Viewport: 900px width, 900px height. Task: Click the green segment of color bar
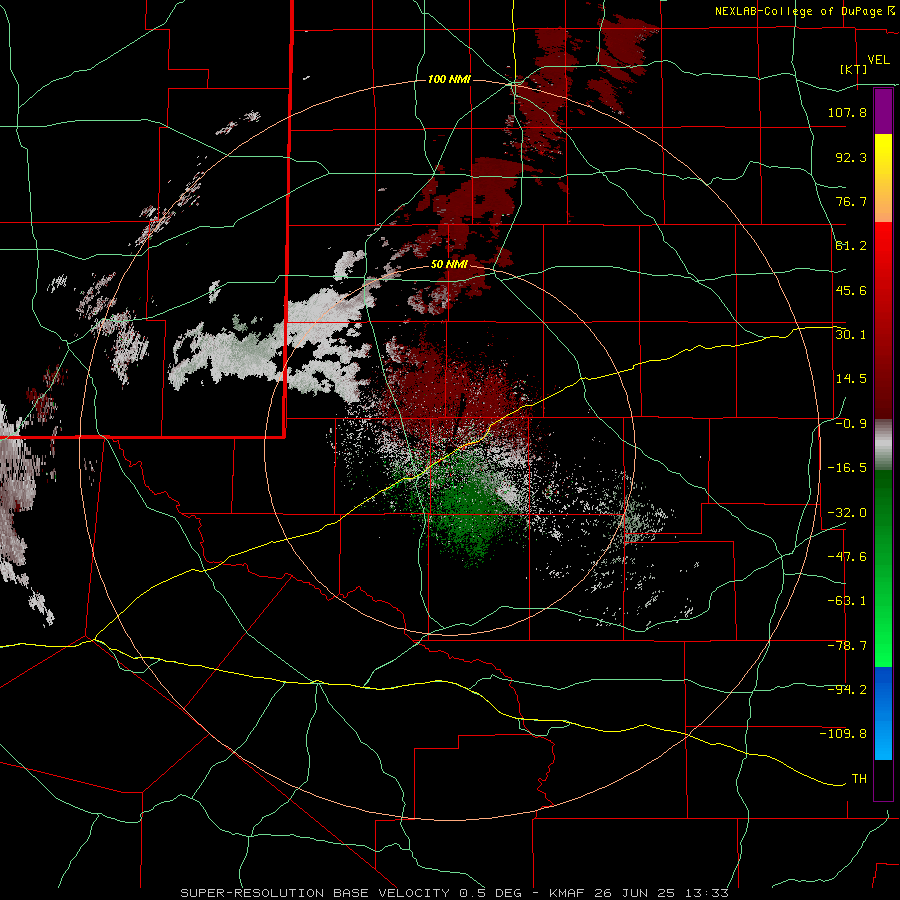[883, 568]
